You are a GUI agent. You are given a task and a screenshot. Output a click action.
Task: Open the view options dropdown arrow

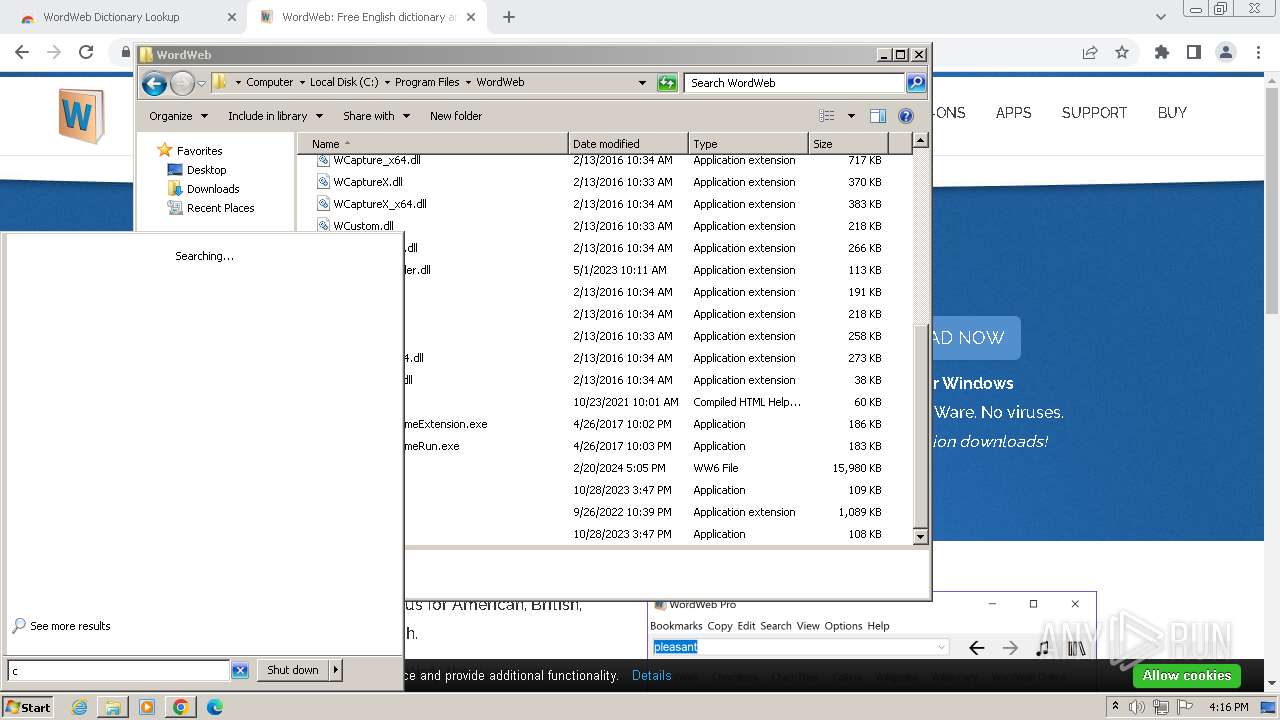coord(851,116)
